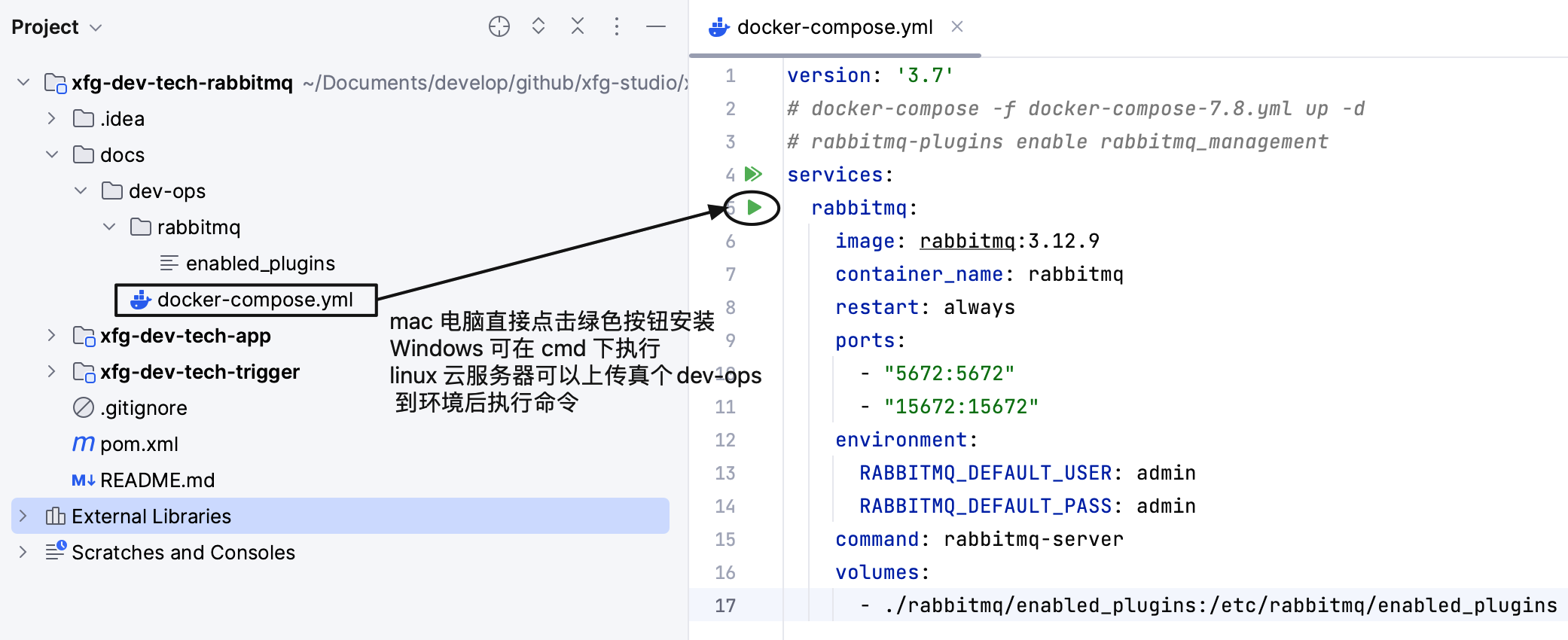Select docker-compose.yml file in the tree
Screen dimensions: 1568x640
[255, 299]
